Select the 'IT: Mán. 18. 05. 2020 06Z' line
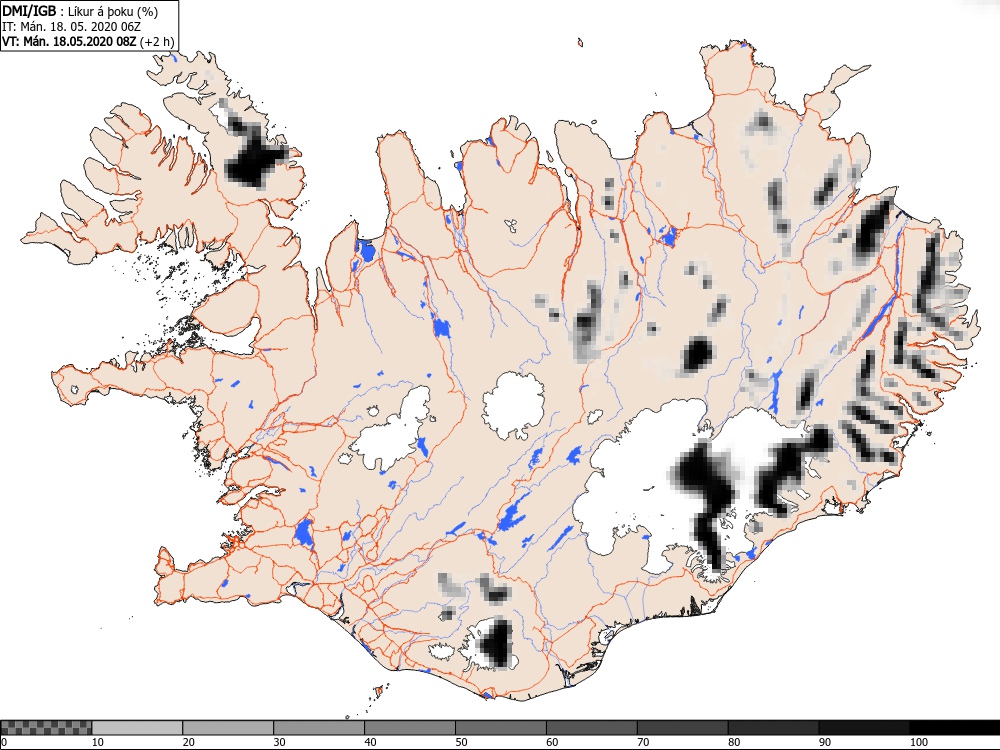Viewport: 1000px width, 750px height. point(71,27)
